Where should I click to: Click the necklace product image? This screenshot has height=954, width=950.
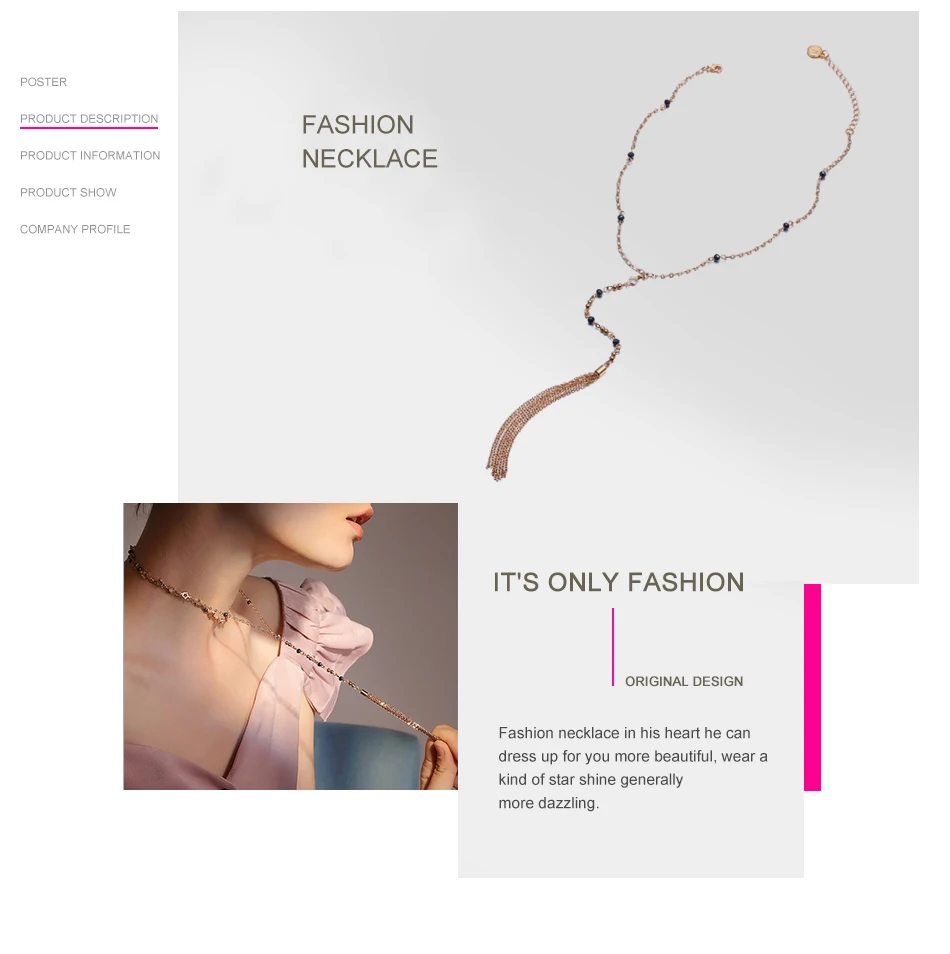click(x=672, y=262)
